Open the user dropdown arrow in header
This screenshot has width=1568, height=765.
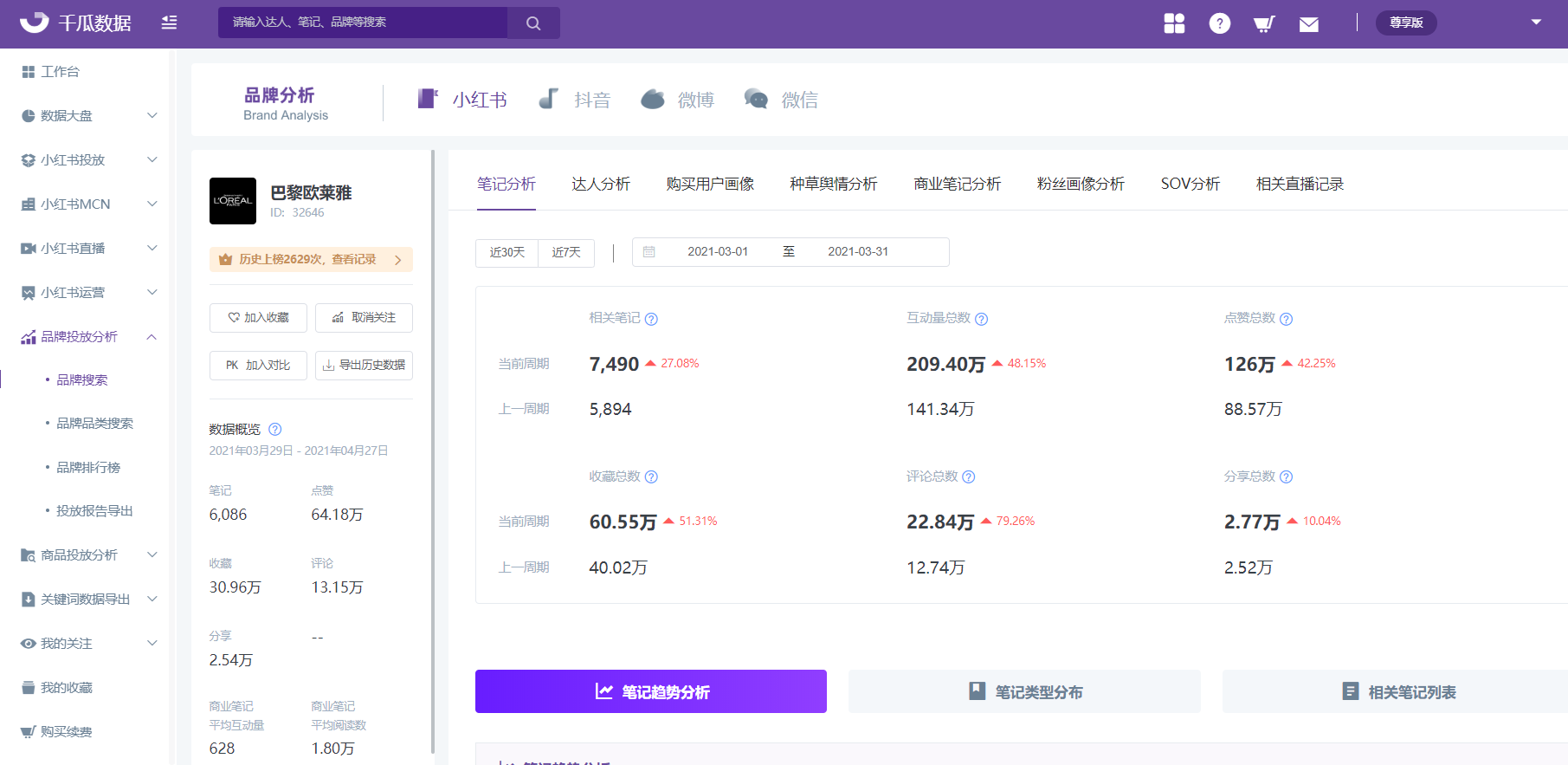[1536, 23]
